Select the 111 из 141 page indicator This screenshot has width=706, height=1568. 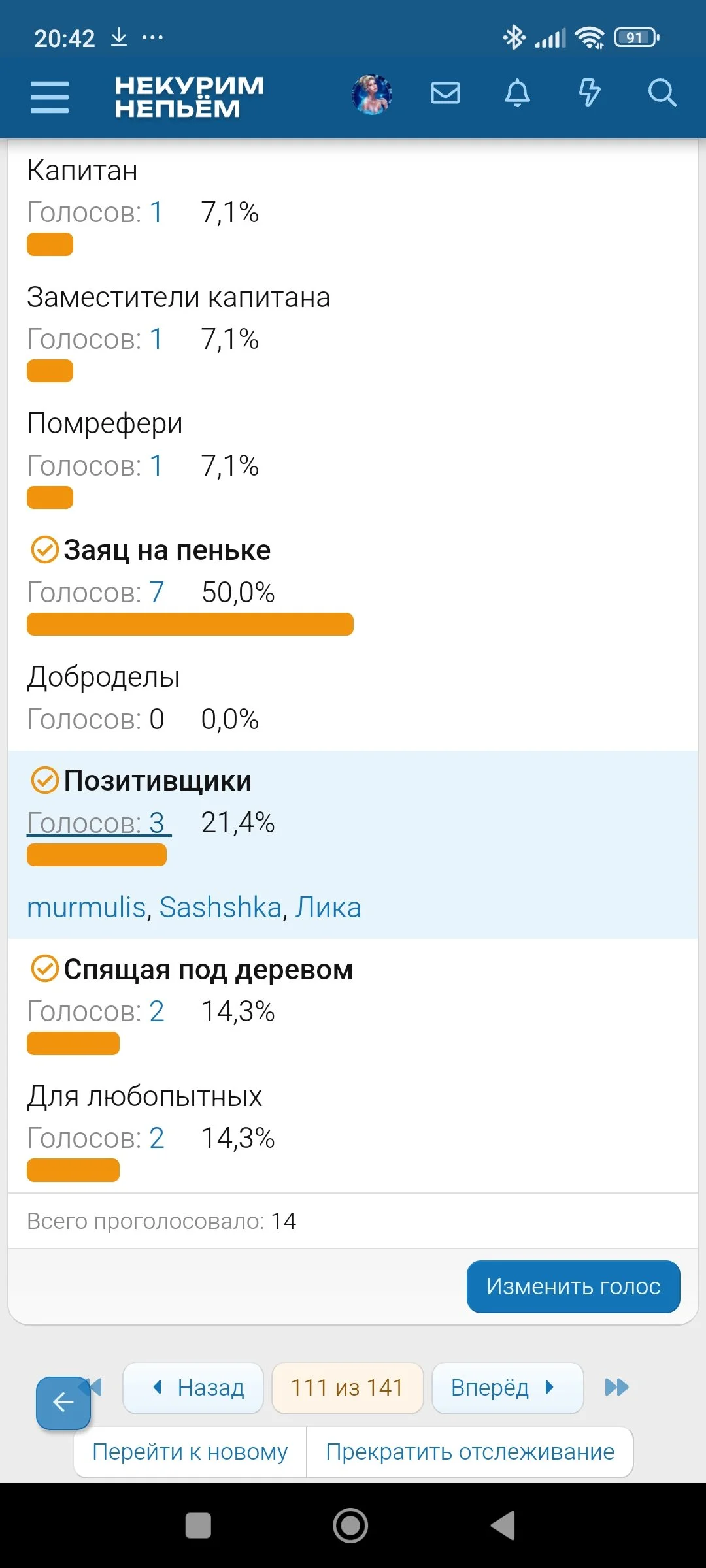click(x=347, y=1388)
